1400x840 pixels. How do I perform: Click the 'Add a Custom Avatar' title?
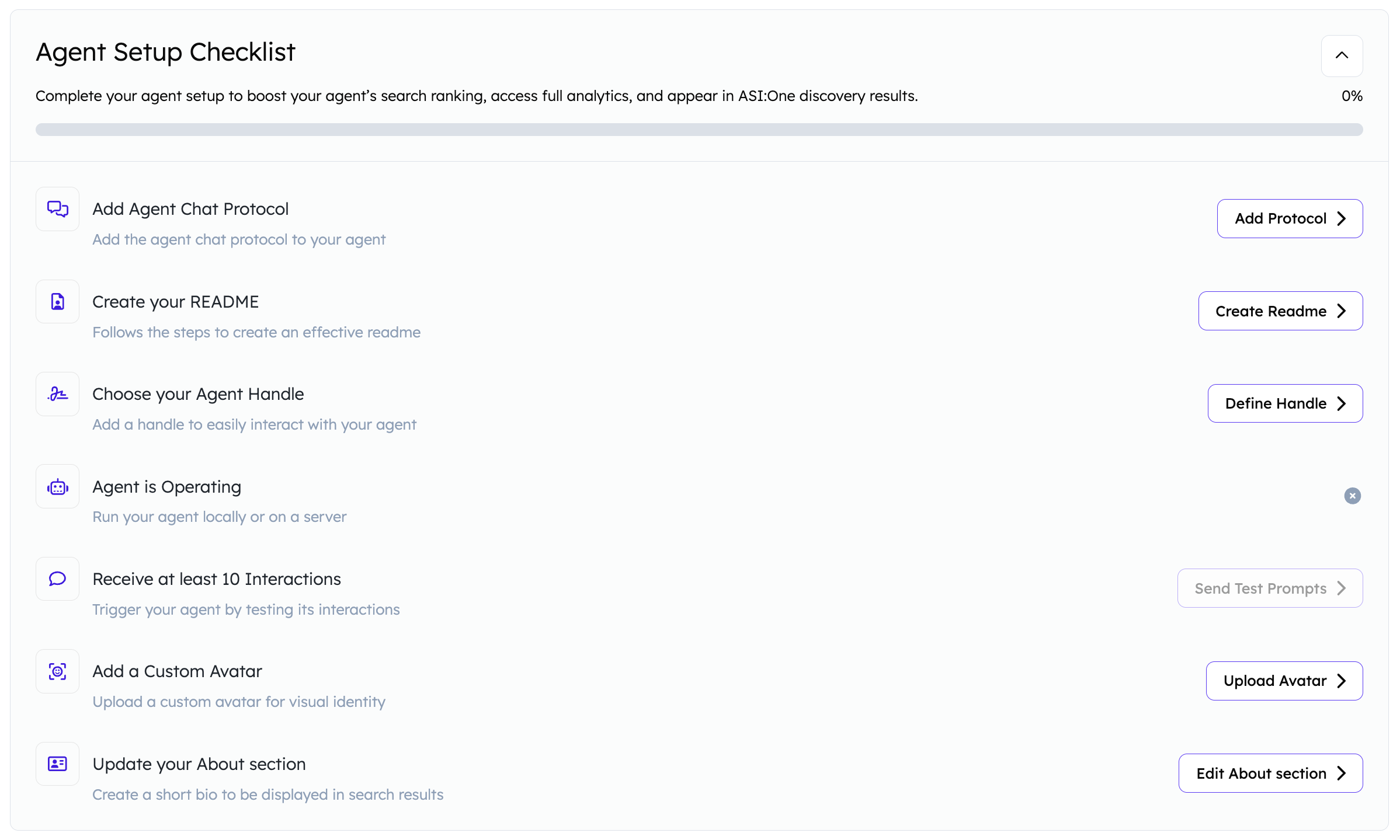[x=177, y=671]
